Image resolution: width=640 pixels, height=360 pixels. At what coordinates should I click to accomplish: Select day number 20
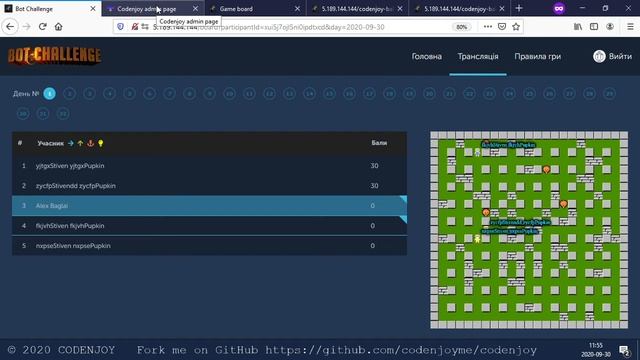pos(429,94)
